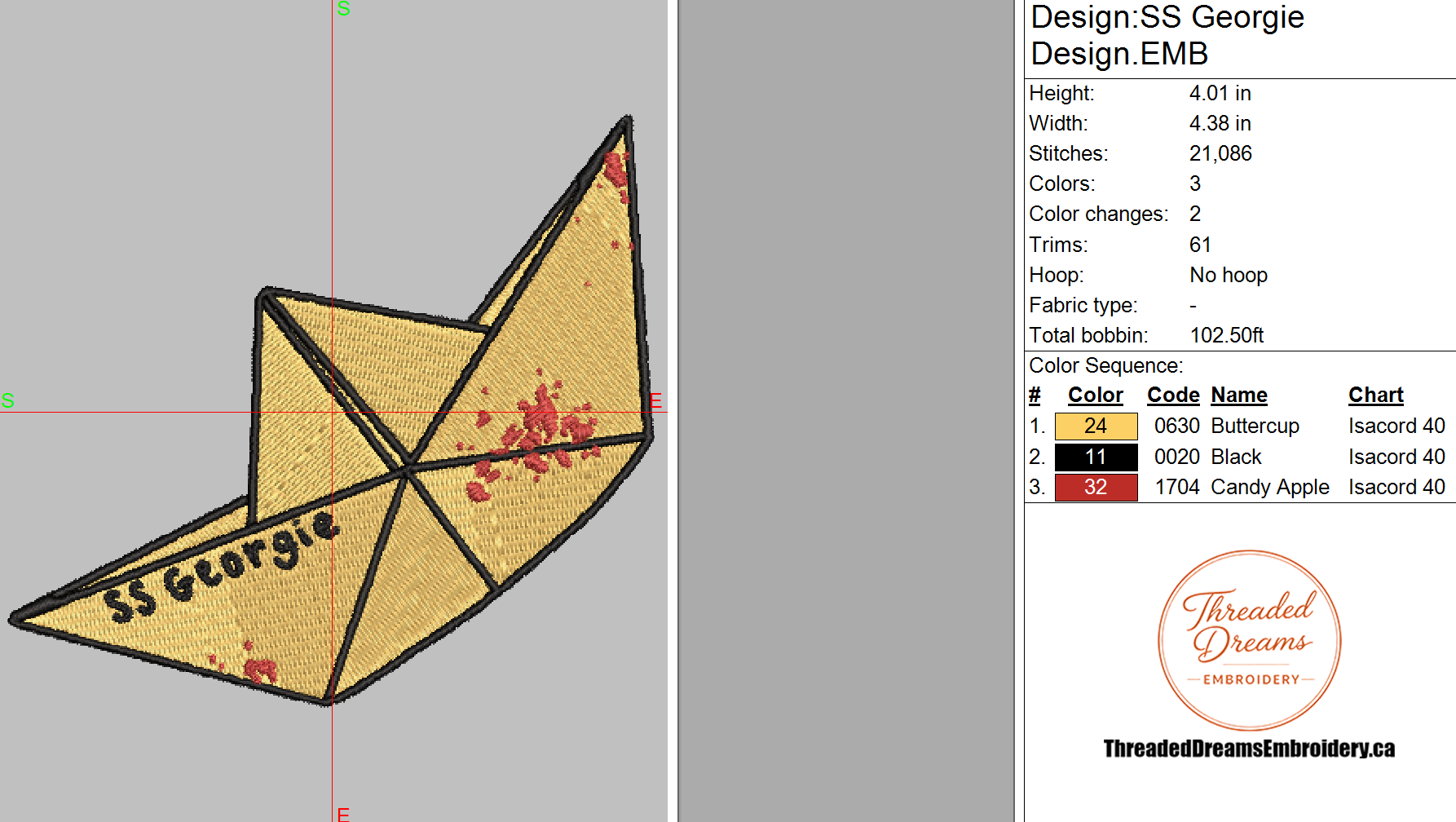
Task: Click the 'Isacord 40' chart in Black row
Action: click(1396, 457)
